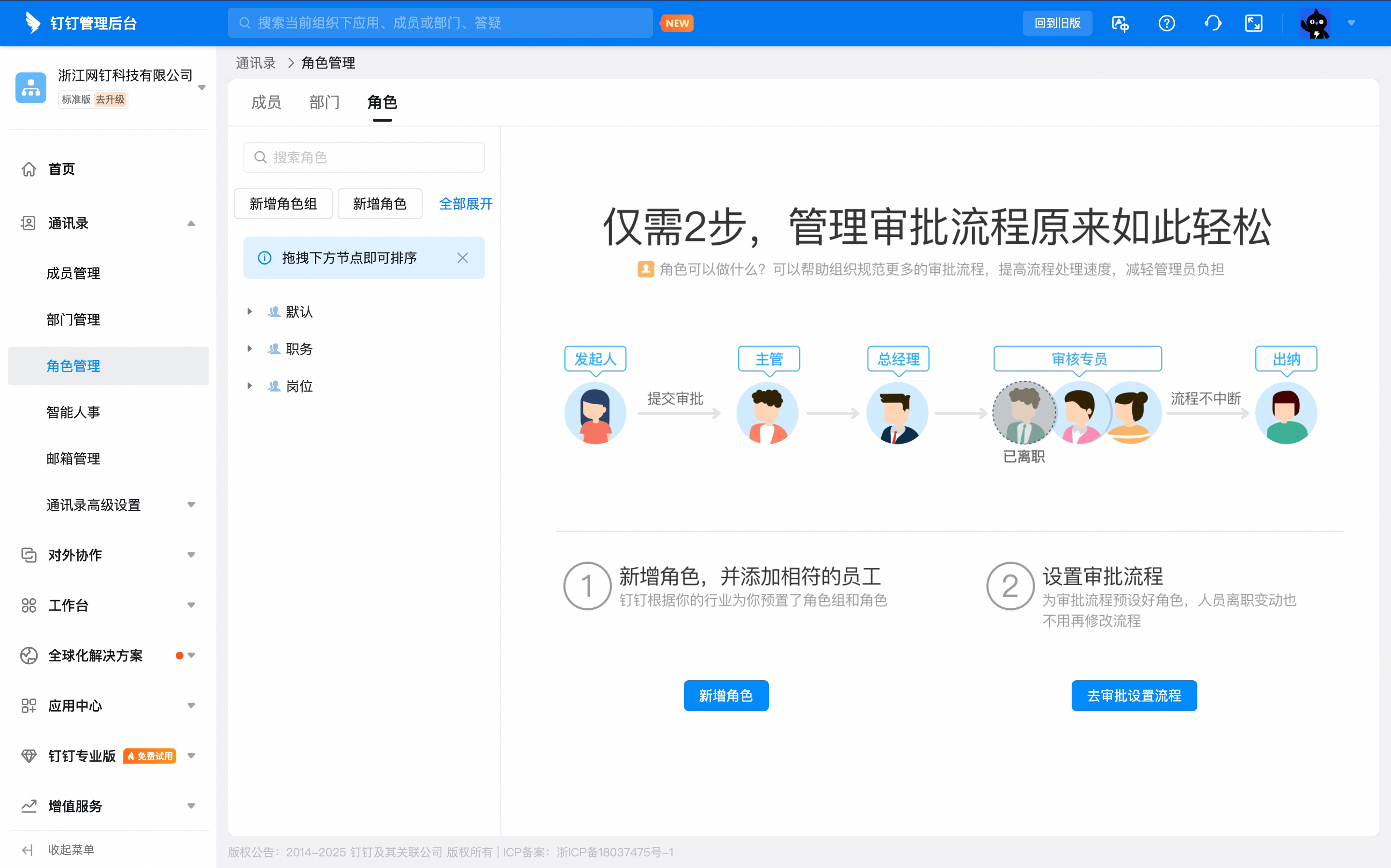Toggle the fullscreen expand icon
The image size is (1391, 868).
(1253, 24)
